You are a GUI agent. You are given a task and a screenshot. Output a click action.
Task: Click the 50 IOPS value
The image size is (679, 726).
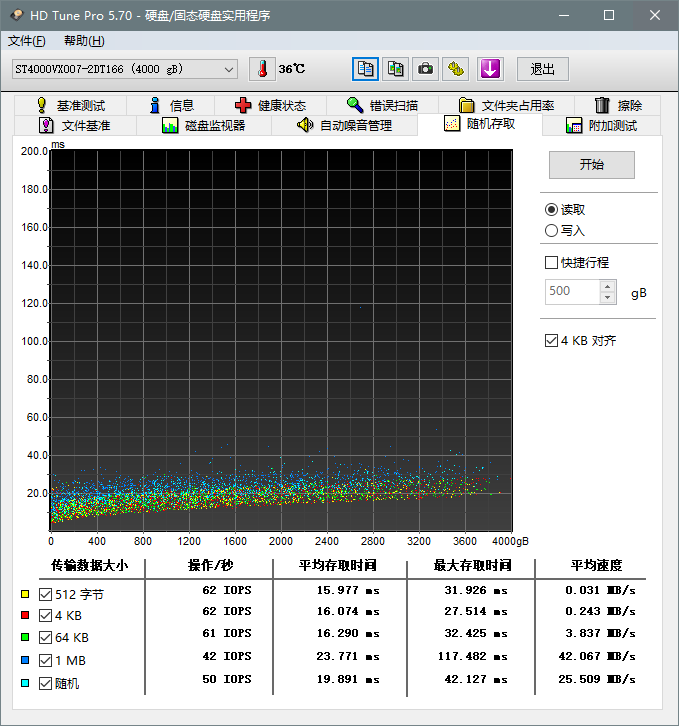[x=227, y=679]
